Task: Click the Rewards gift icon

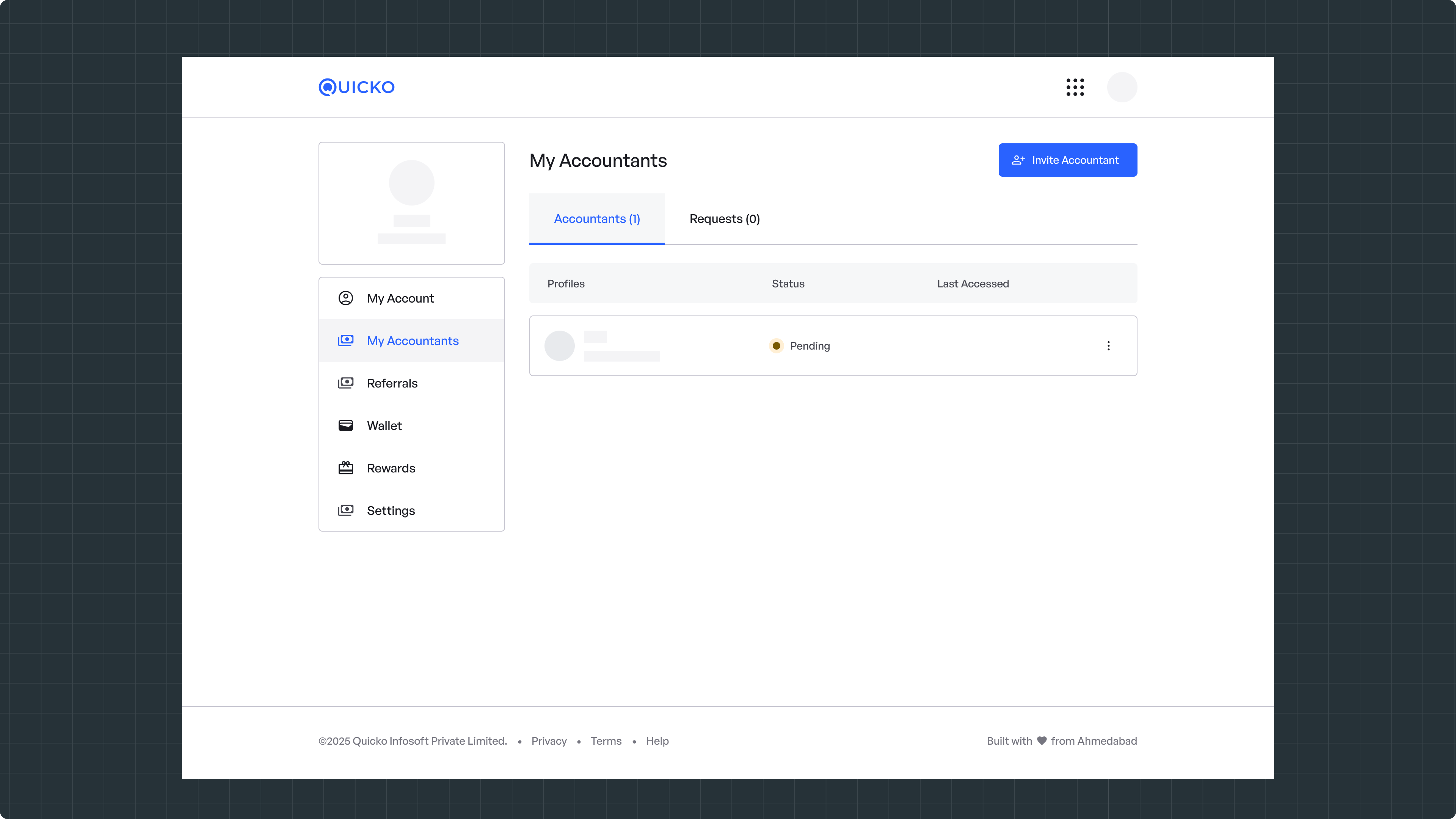Action: 346,468
